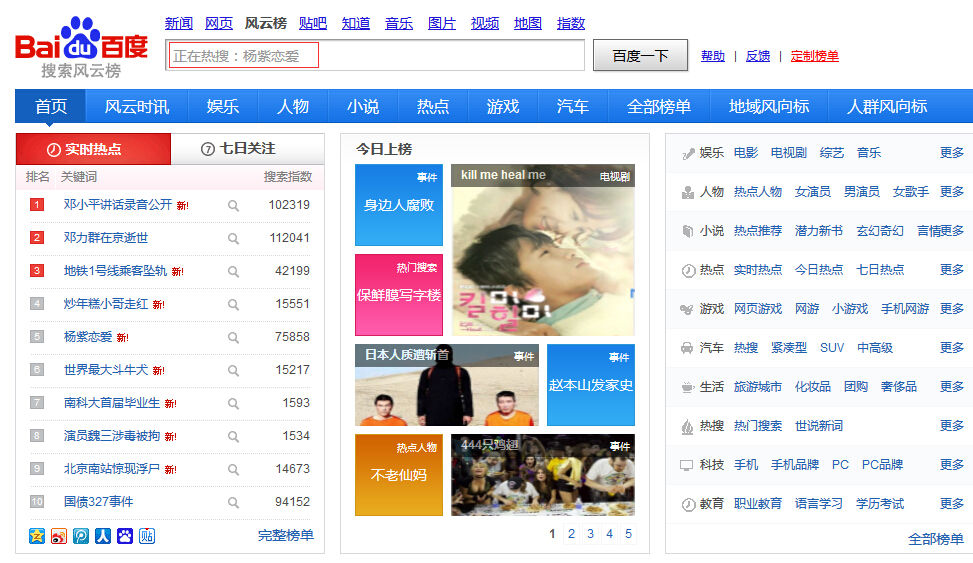973x563 pixels.
Task: Open 全部榜单 navigation item
Action: pos(659,107)
